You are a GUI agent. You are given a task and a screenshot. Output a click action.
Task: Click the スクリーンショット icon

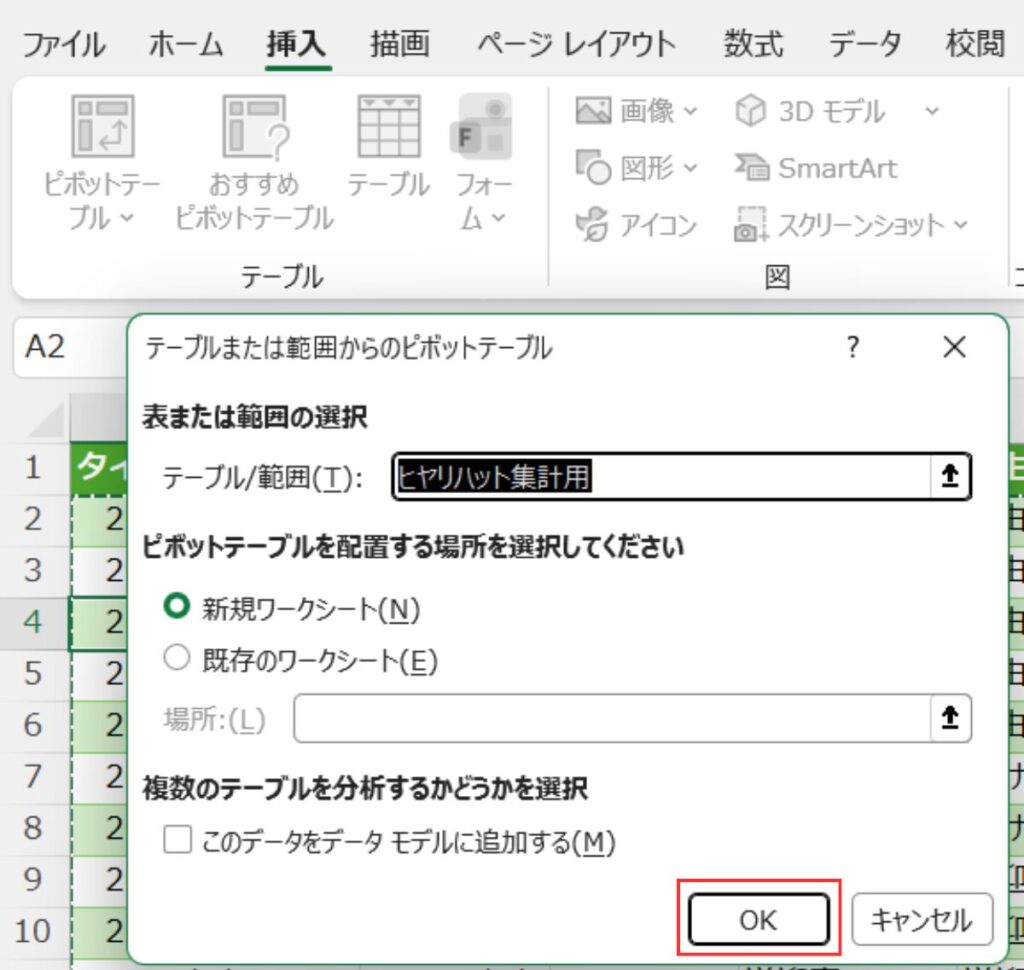pos(751,224)
